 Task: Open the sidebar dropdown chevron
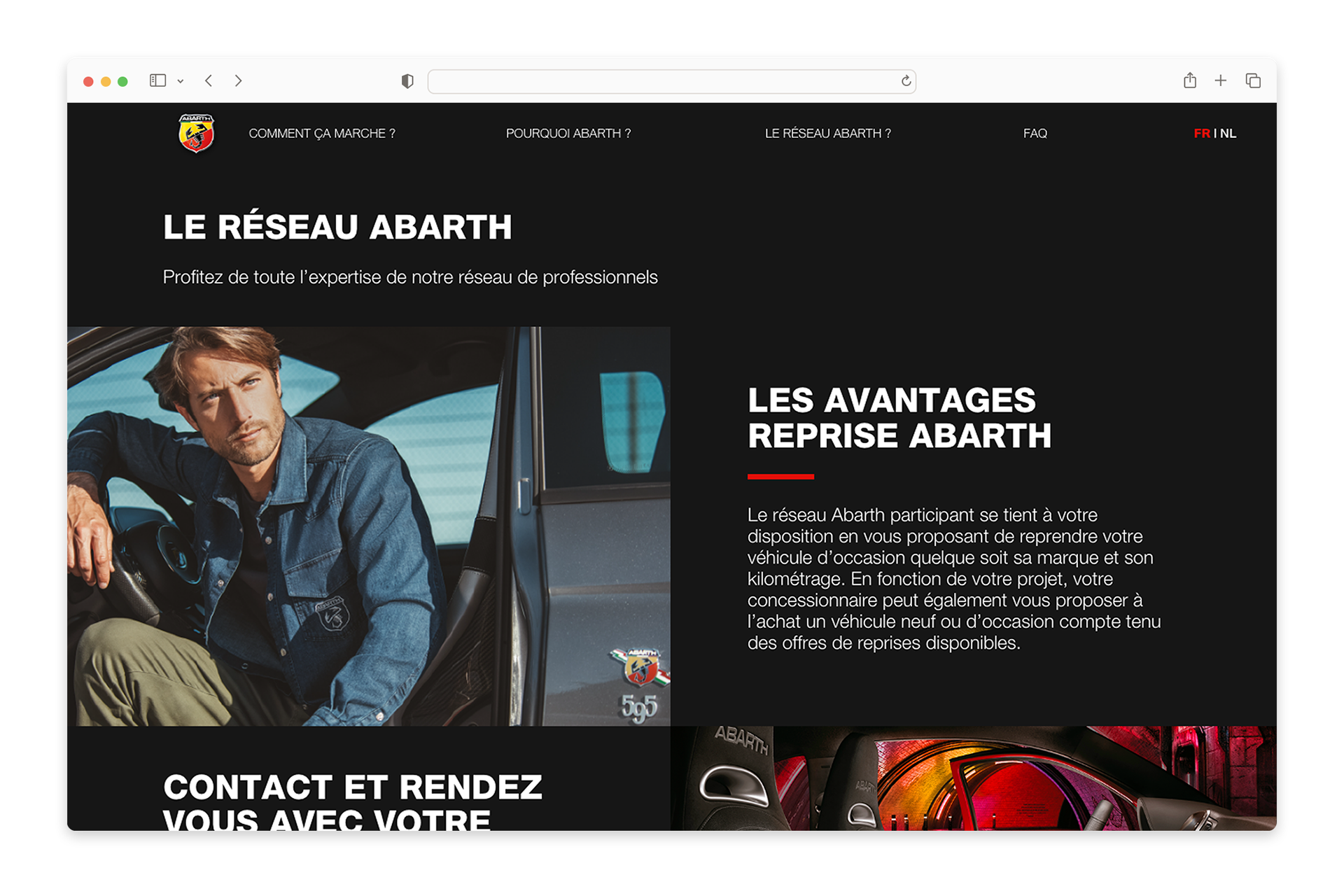click(x=181, y=81)
